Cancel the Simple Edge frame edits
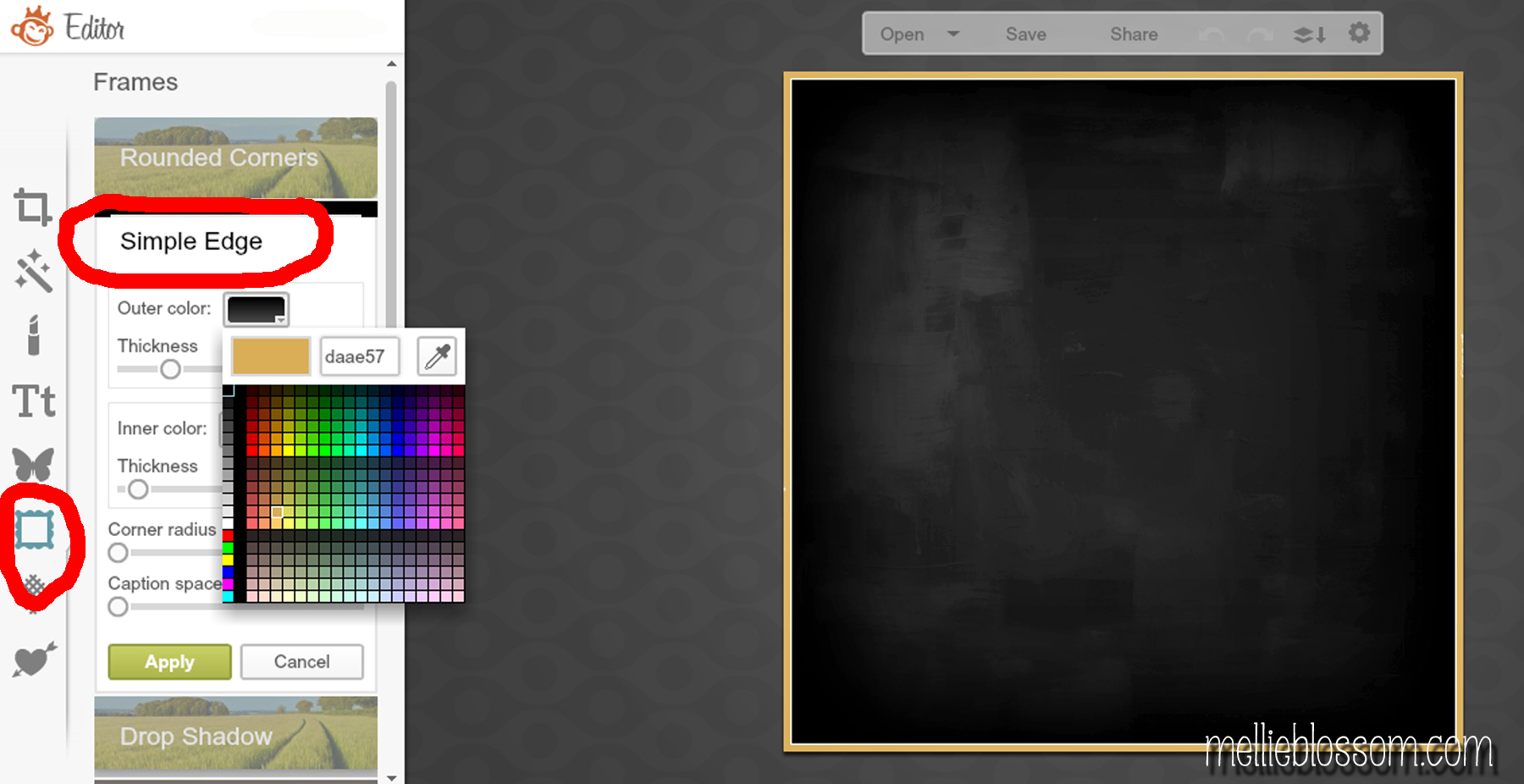The image size is (1524, 784). [x=301, y=661]
